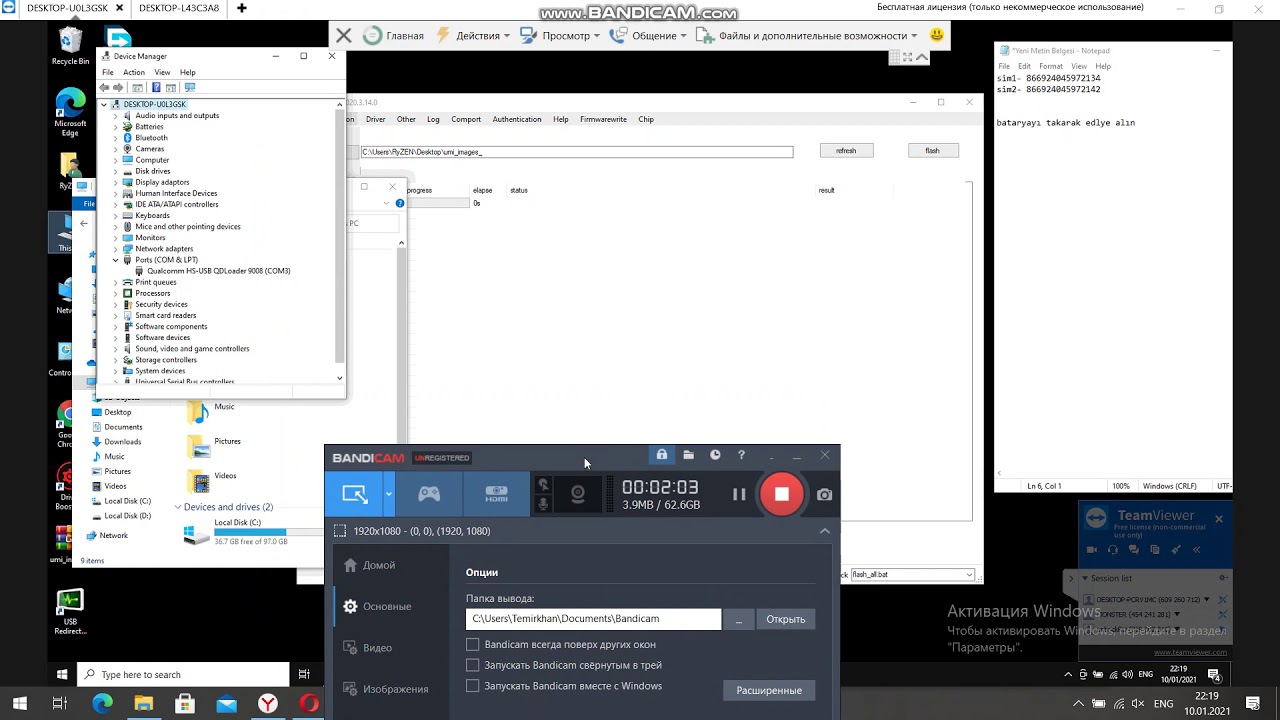1280x720 pixels.
Task: Stop the Bandicam recording
Action: pos(781,494)
